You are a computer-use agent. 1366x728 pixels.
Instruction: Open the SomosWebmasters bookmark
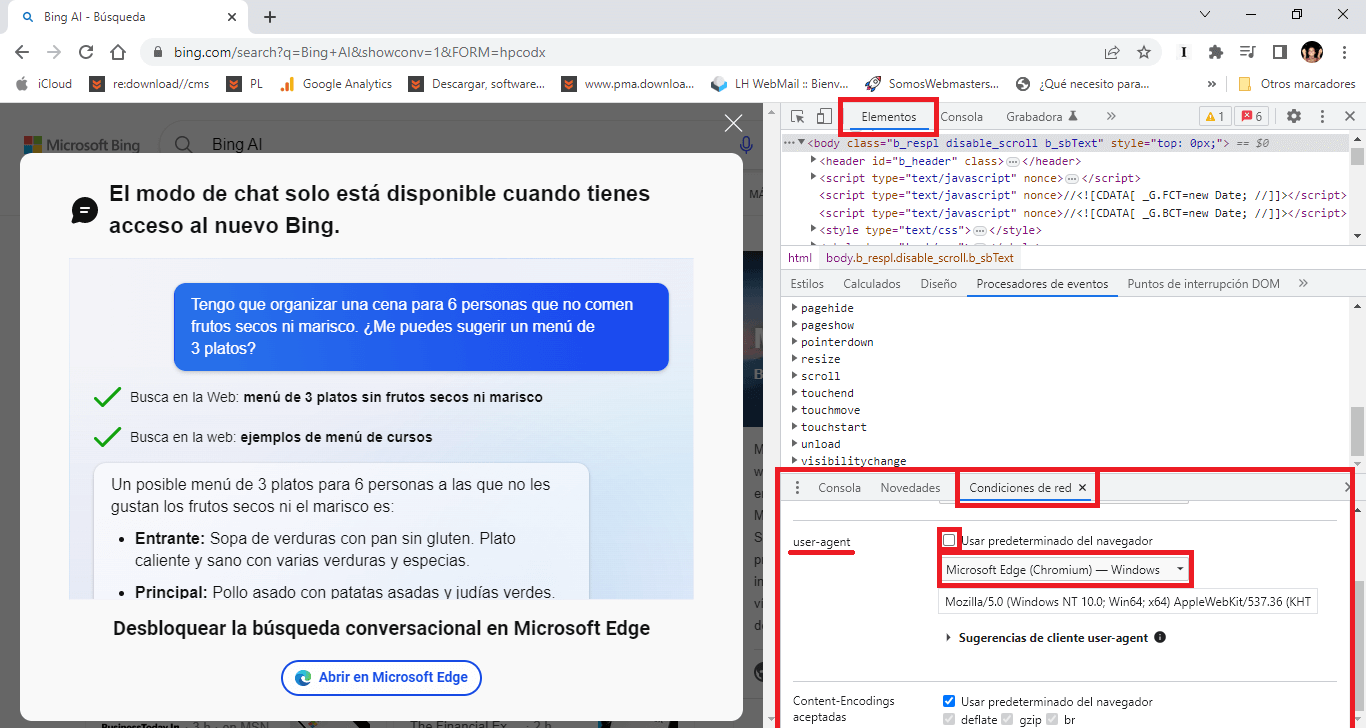click(932, 84)
